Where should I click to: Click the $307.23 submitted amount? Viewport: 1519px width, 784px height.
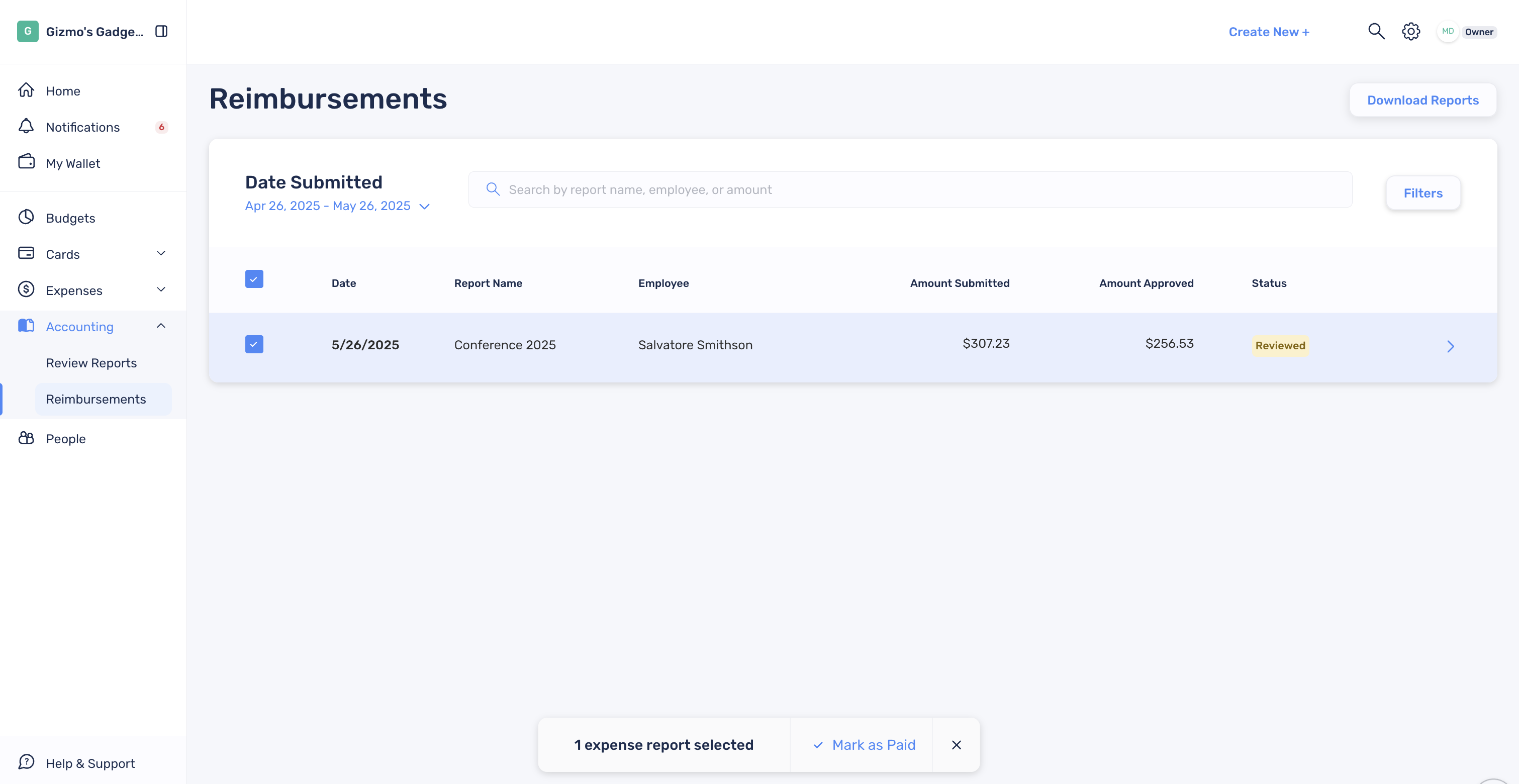tap(986, 343)
